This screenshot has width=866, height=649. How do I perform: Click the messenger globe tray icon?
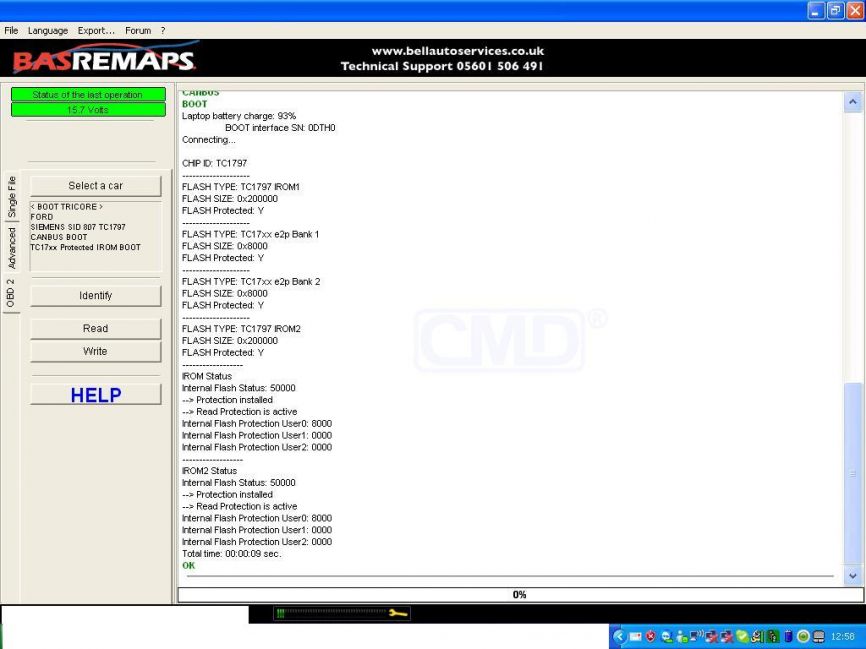click(667, 637)
